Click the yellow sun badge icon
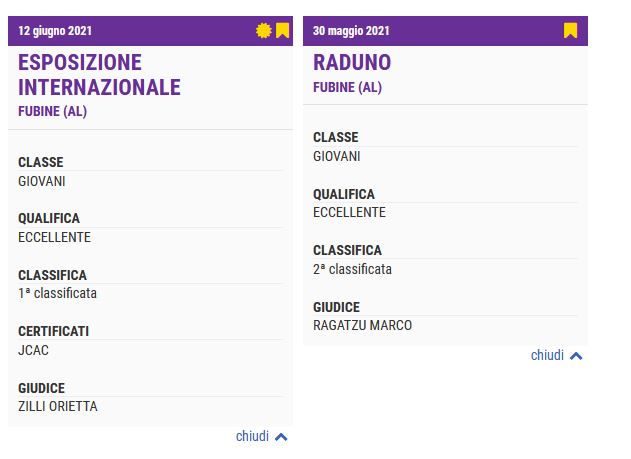The image size is (631, 459). [264, 31]
